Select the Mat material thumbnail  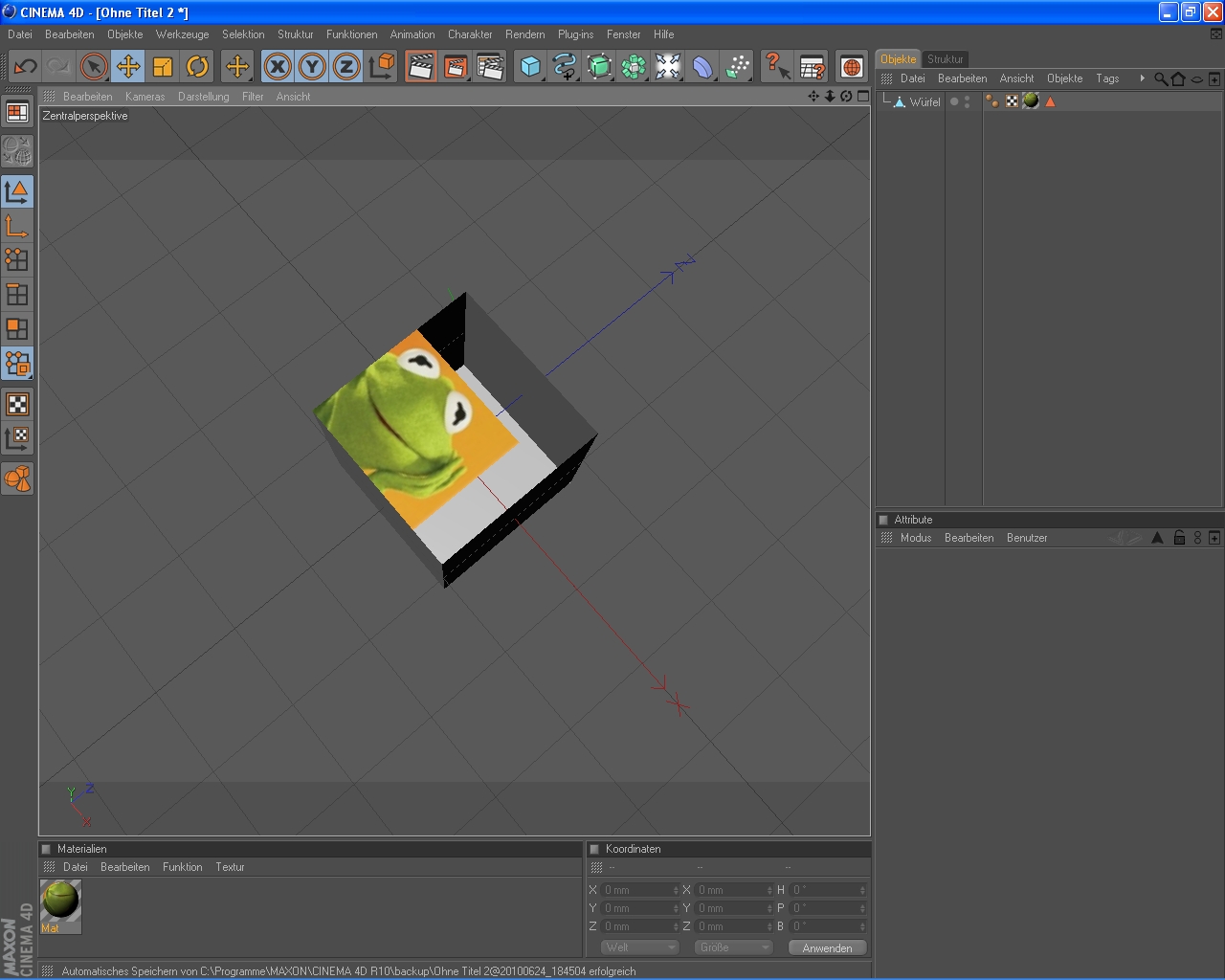(x=60, y=905)
